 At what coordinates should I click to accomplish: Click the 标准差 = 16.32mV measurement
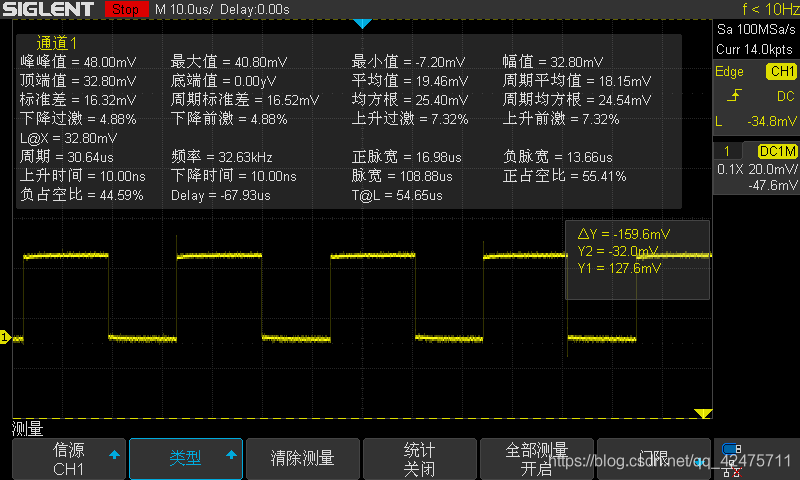coord(78,99)
